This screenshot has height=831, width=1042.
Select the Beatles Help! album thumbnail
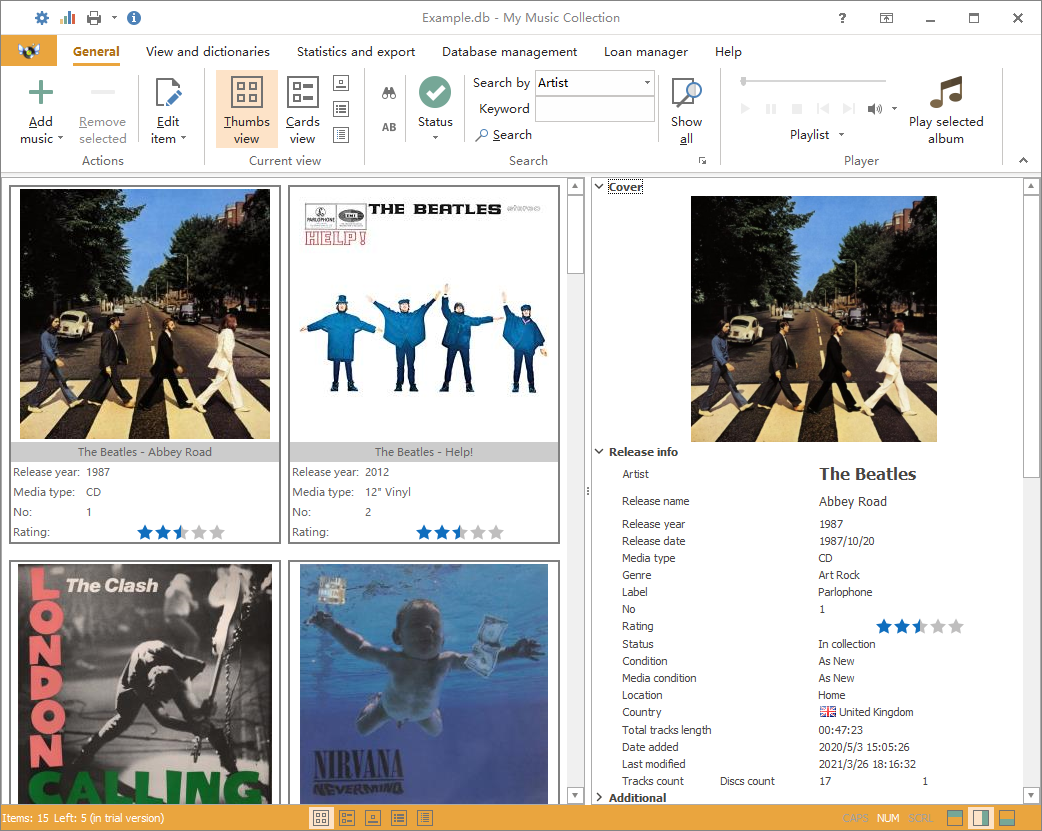(423, 315)
